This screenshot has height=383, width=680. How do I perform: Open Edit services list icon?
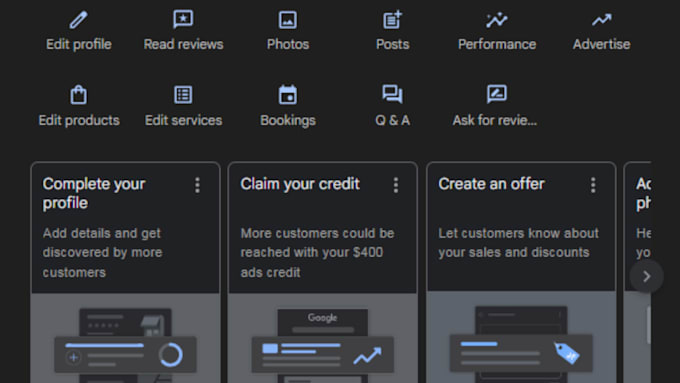point(183,95)
